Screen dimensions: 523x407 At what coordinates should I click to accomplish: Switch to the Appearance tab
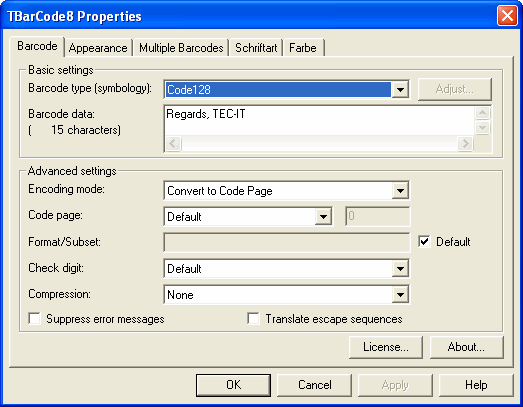tap(98, 48)
